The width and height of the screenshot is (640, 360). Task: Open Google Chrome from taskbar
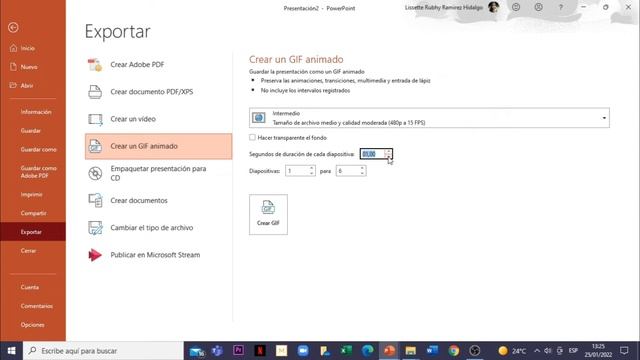tap(453, 351)
